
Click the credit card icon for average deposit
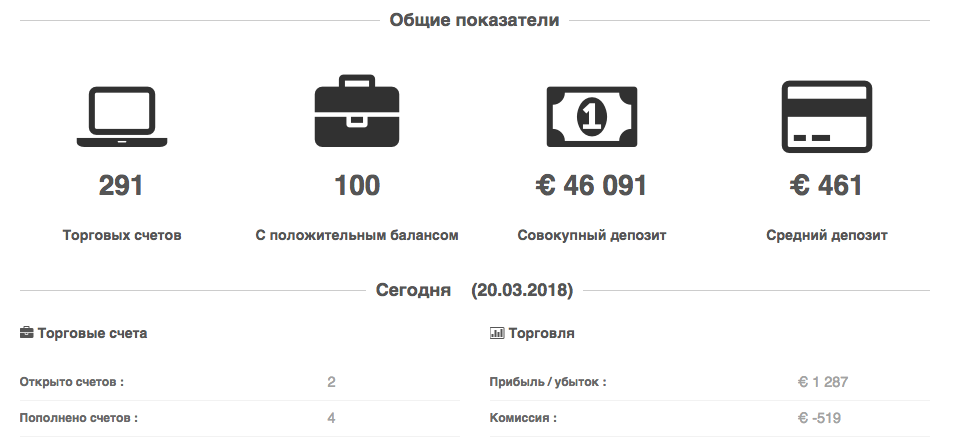click(827, 117)
